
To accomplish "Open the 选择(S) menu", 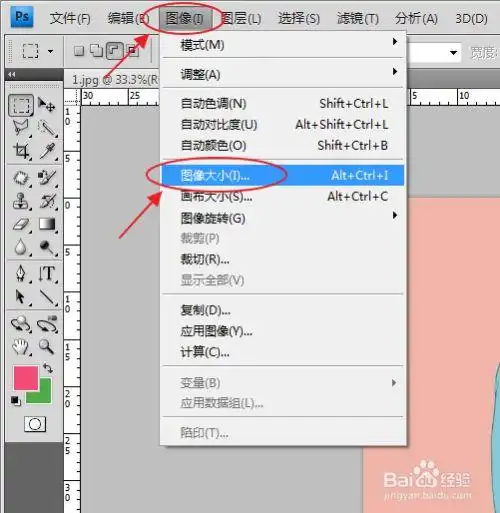I will [299, 18].
